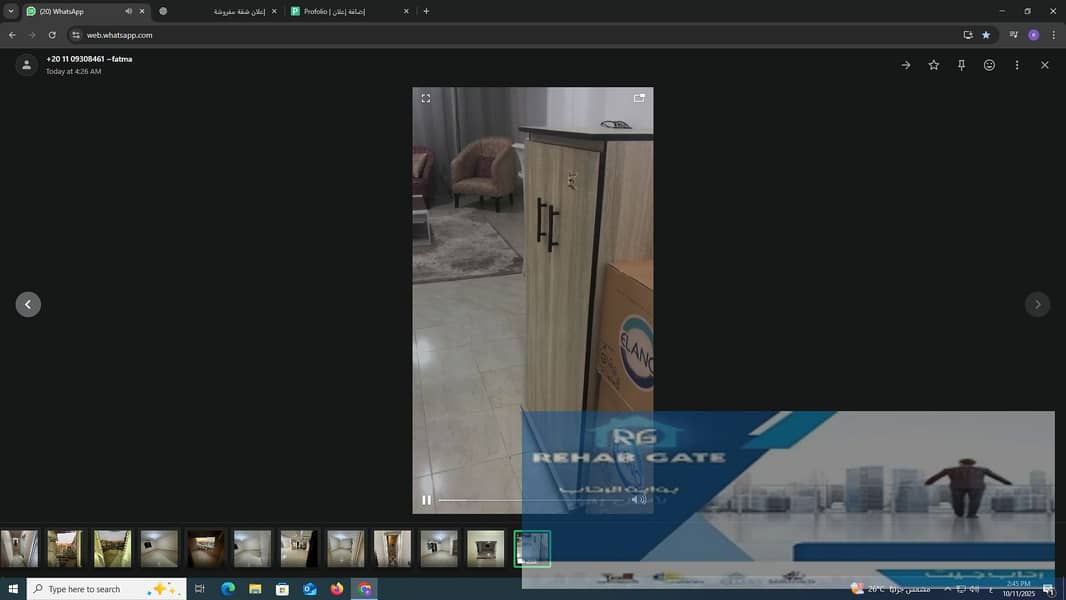Expand Chrome tab search dropdown arrow
This screenshot has height=600, width=1066.
click(10, 11)
